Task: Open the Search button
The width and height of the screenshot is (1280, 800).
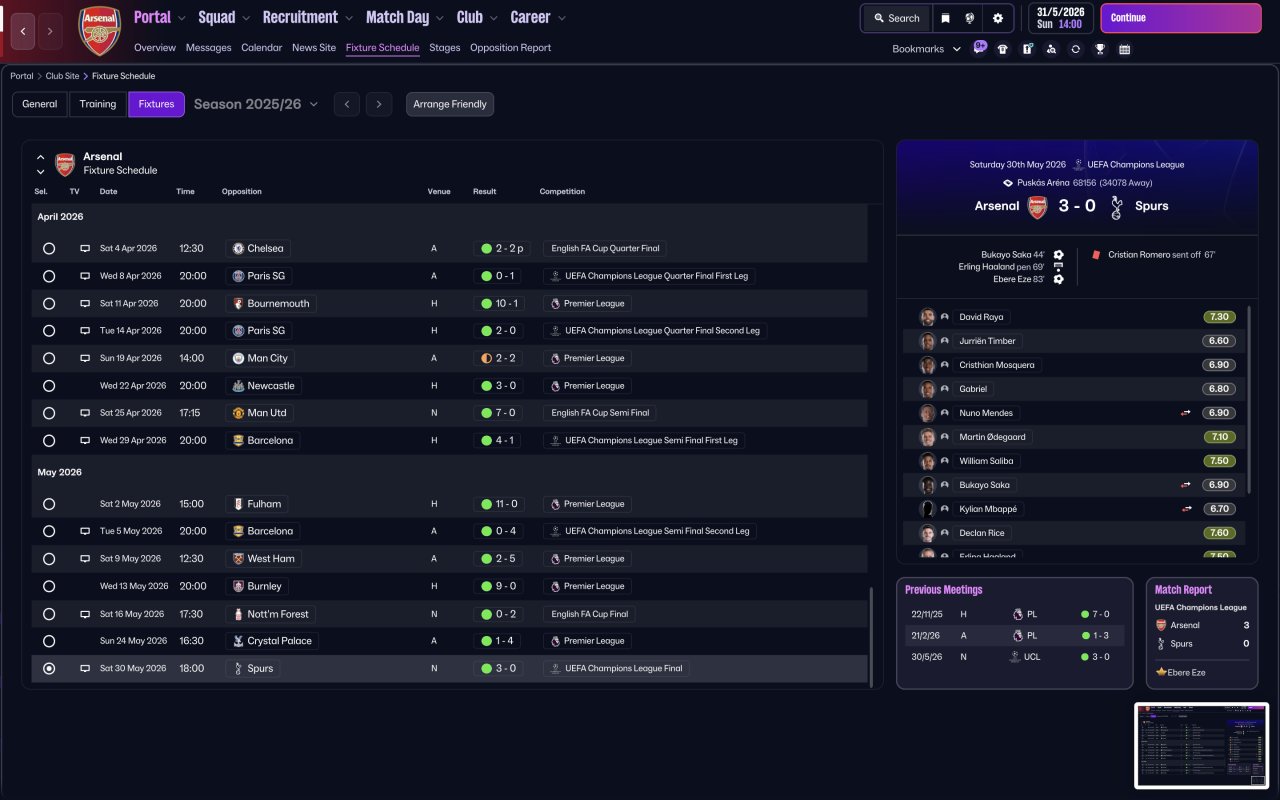Action: [896, 18]
